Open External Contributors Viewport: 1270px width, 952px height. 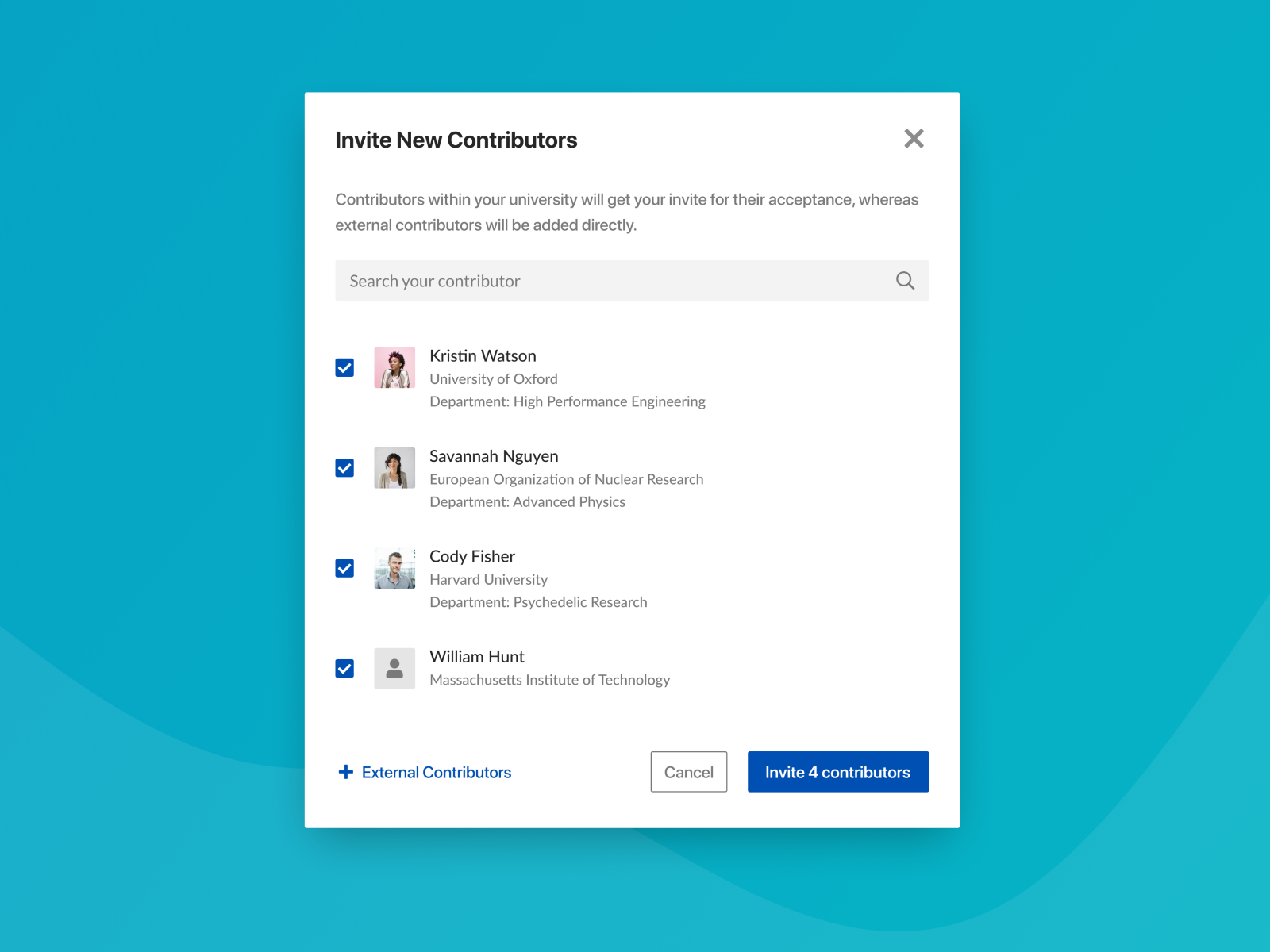[436, 772]
